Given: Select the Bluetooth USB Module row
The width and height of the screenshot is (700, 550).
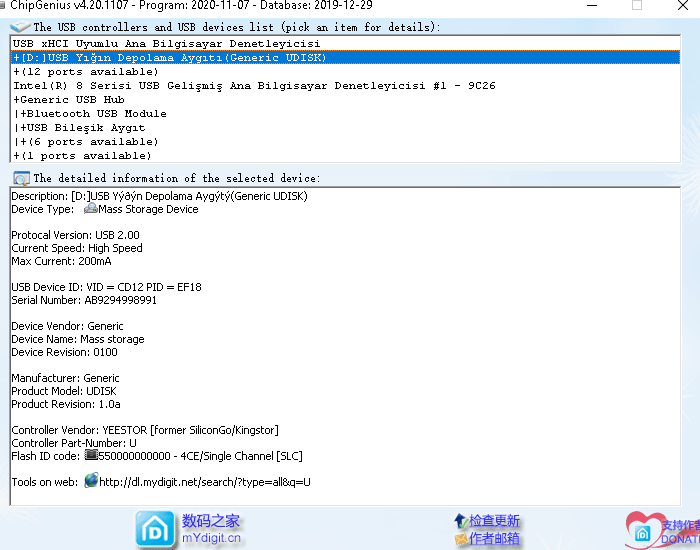Looking at the screenshot, I should pos(345,113).
